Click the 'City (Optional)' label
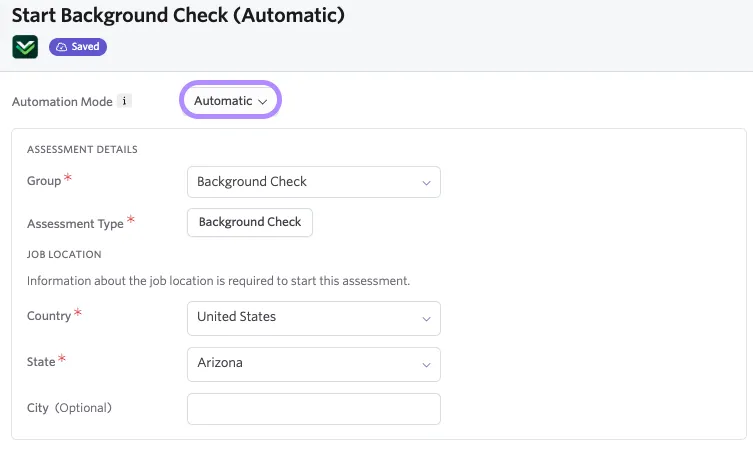 pyautogui.click(x=69, y=408)
